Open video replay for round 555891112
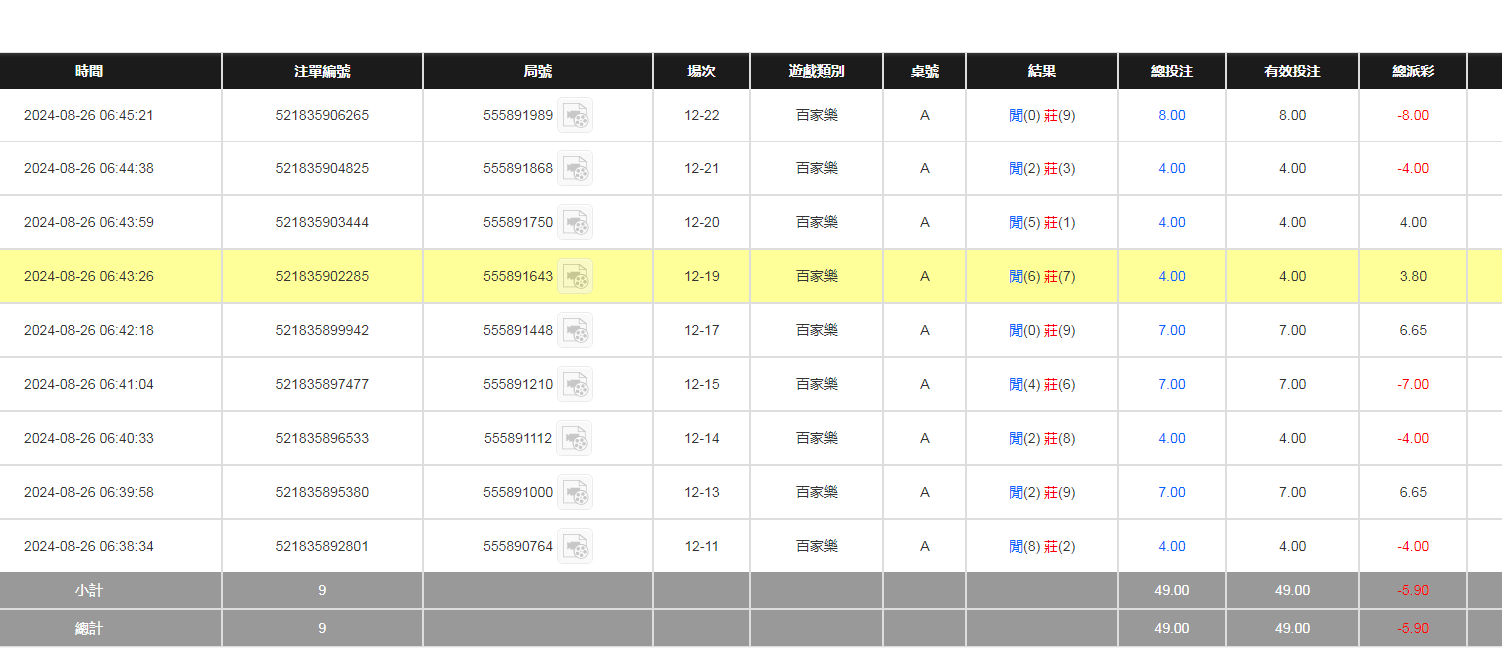 pos(574,439)
